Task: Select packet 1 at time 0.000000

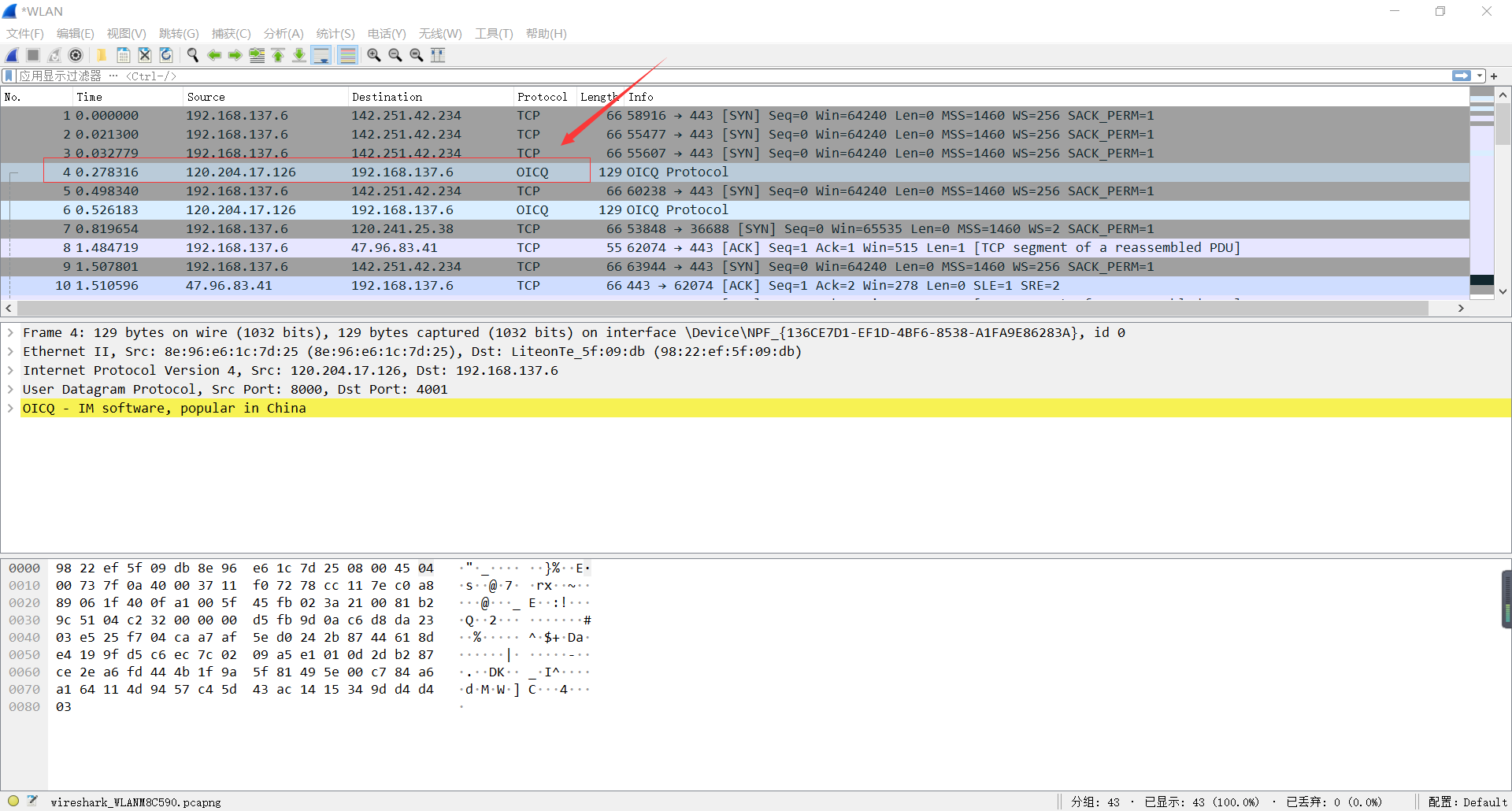Action: [x=735, y=116]
